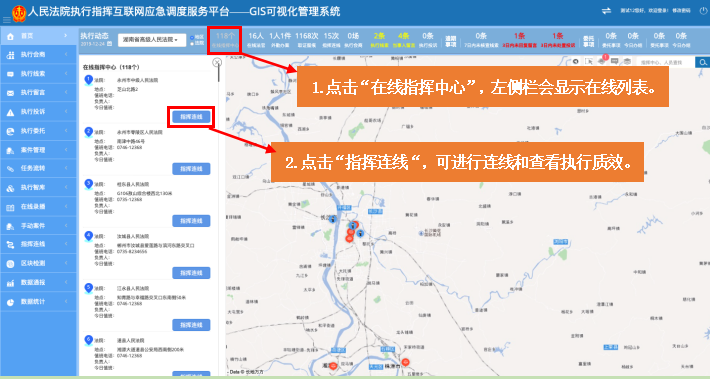This screenshot has width=710, height=379.
Task: Open the calendar icon beside 2019-12-24
Action: pos(109,44)
